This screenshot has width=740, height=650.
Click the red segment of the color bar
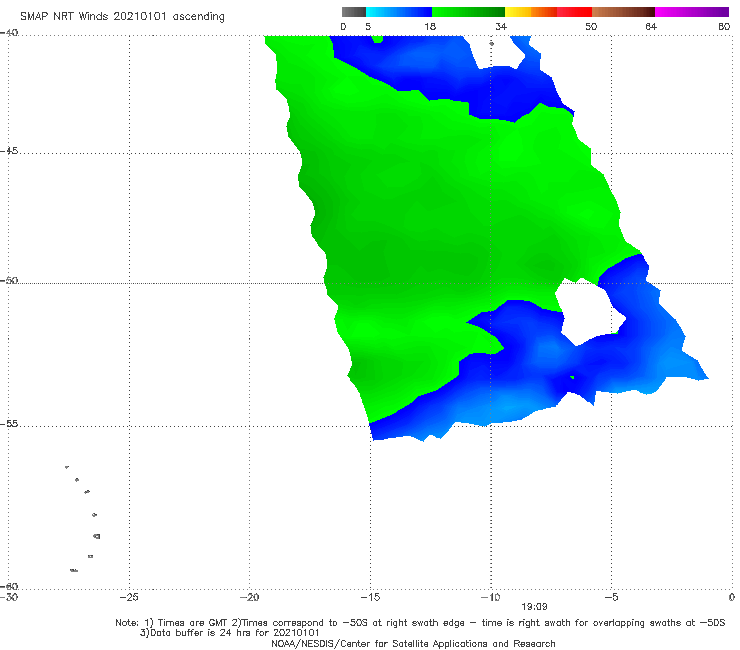(x=574, y=12)
